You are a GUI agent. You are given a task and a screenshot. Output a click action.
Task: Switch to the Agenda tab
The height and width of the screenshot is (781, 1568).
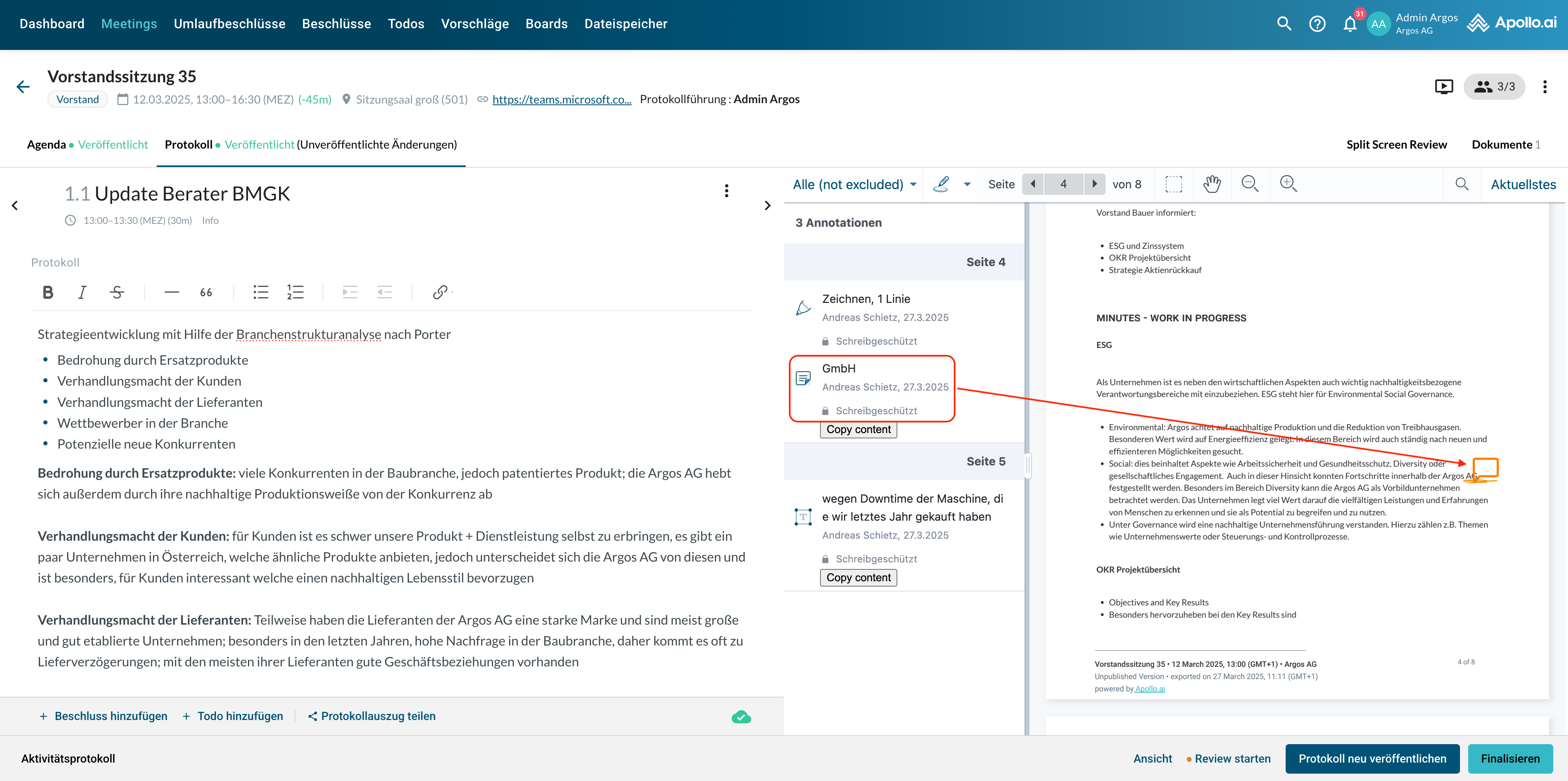coord(46,144)
